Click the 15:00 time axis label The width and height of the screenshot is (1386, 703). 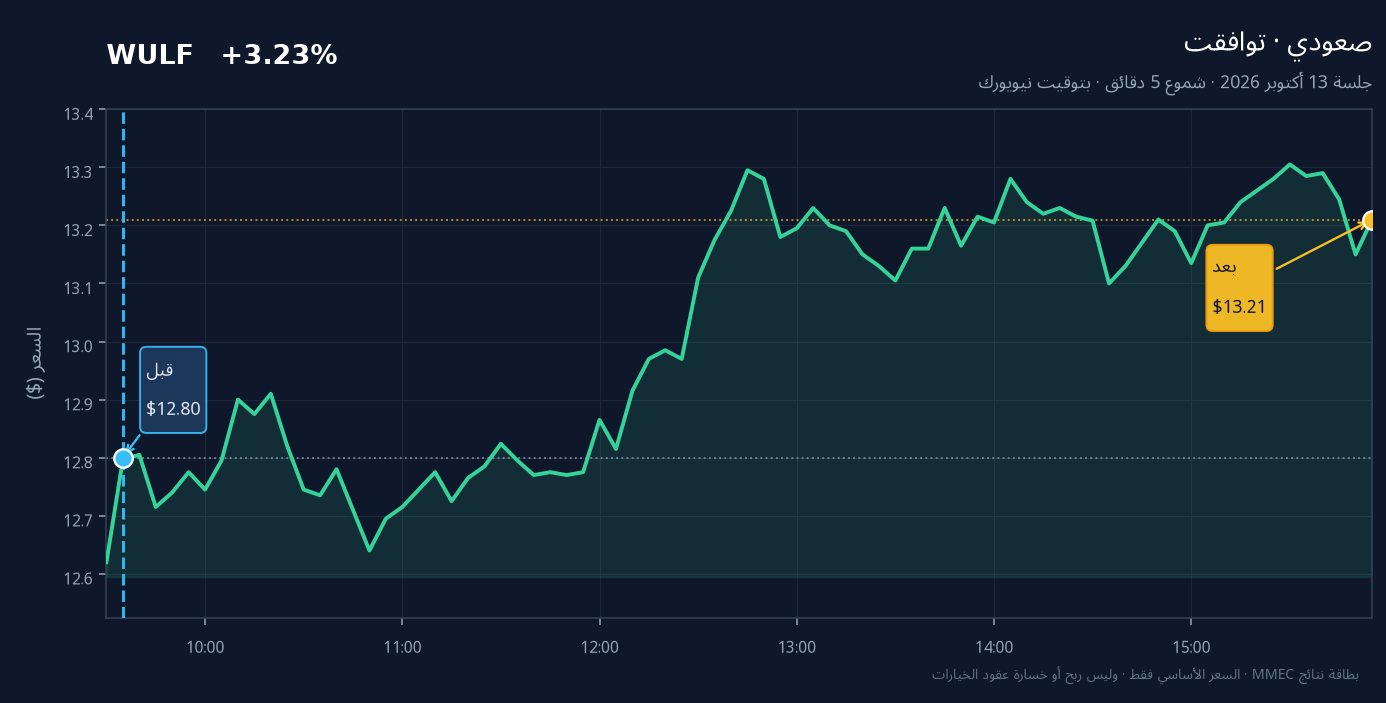click(1191, 647)
